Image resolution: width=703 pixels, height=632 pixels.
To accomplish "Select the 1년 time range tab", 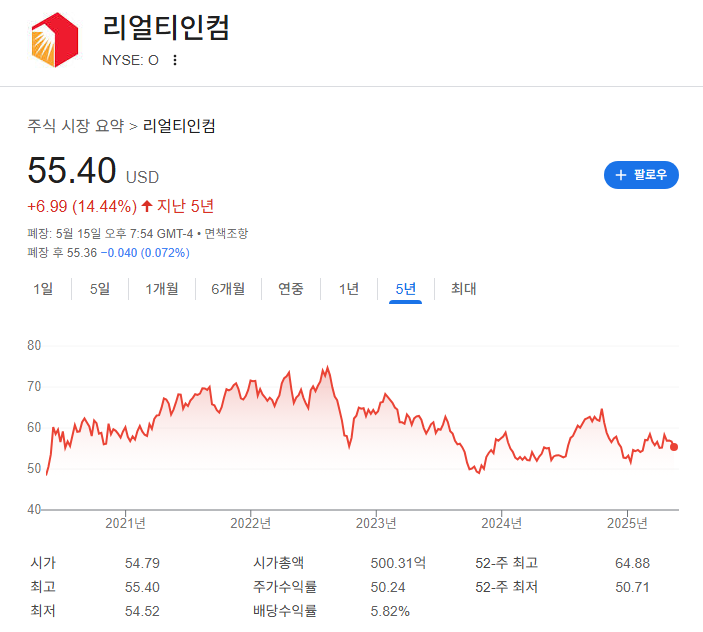I will pyautogui.click(x=349, y=289).
